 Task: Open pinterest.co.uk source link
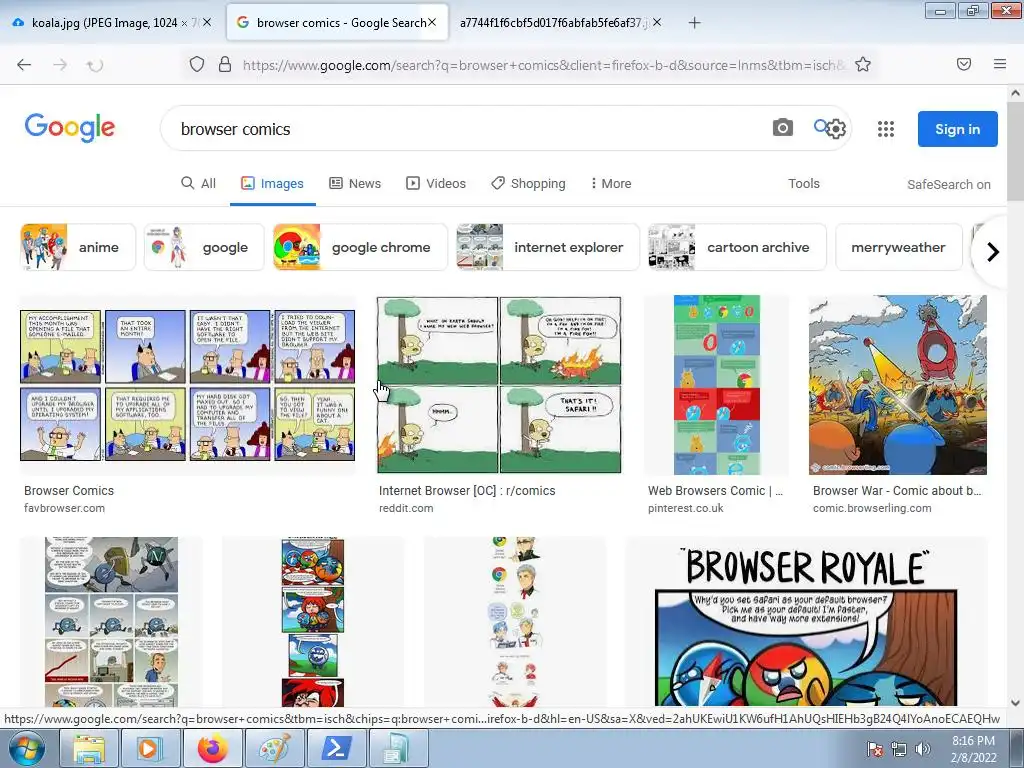[x=686, y=508]
